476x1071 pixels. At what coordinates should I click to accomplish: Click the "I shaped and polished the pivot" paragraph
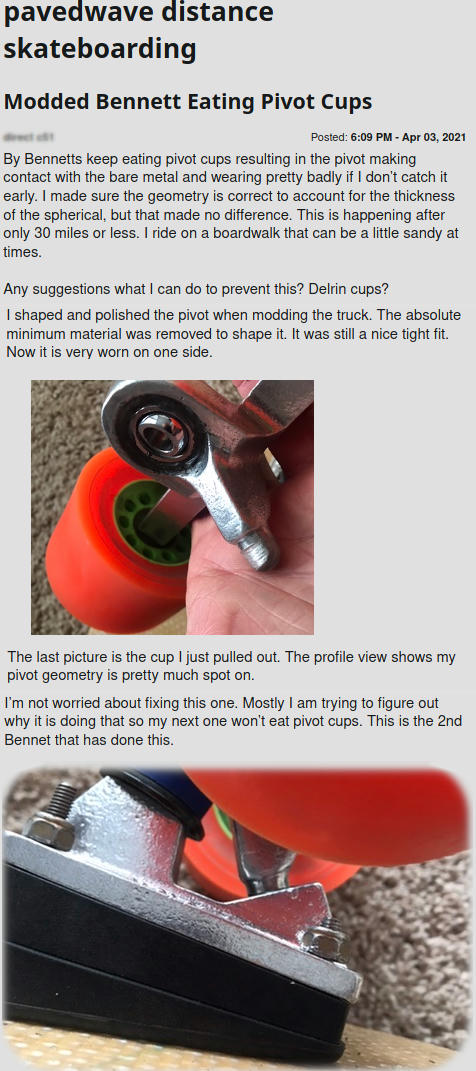pyautogui.click(x=228, y=334)
